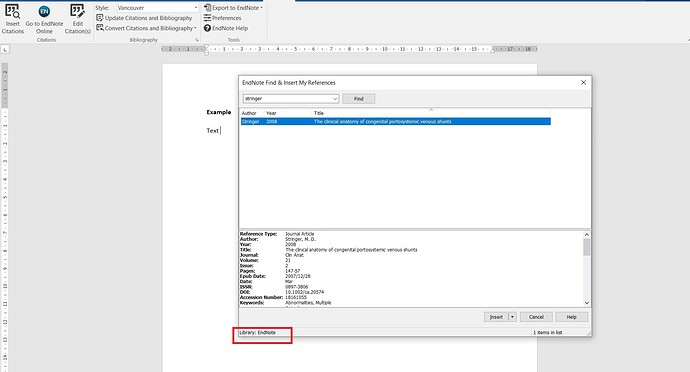
Task: Select the Stringer 2008 reference row
Action: (x=396, y=122)
